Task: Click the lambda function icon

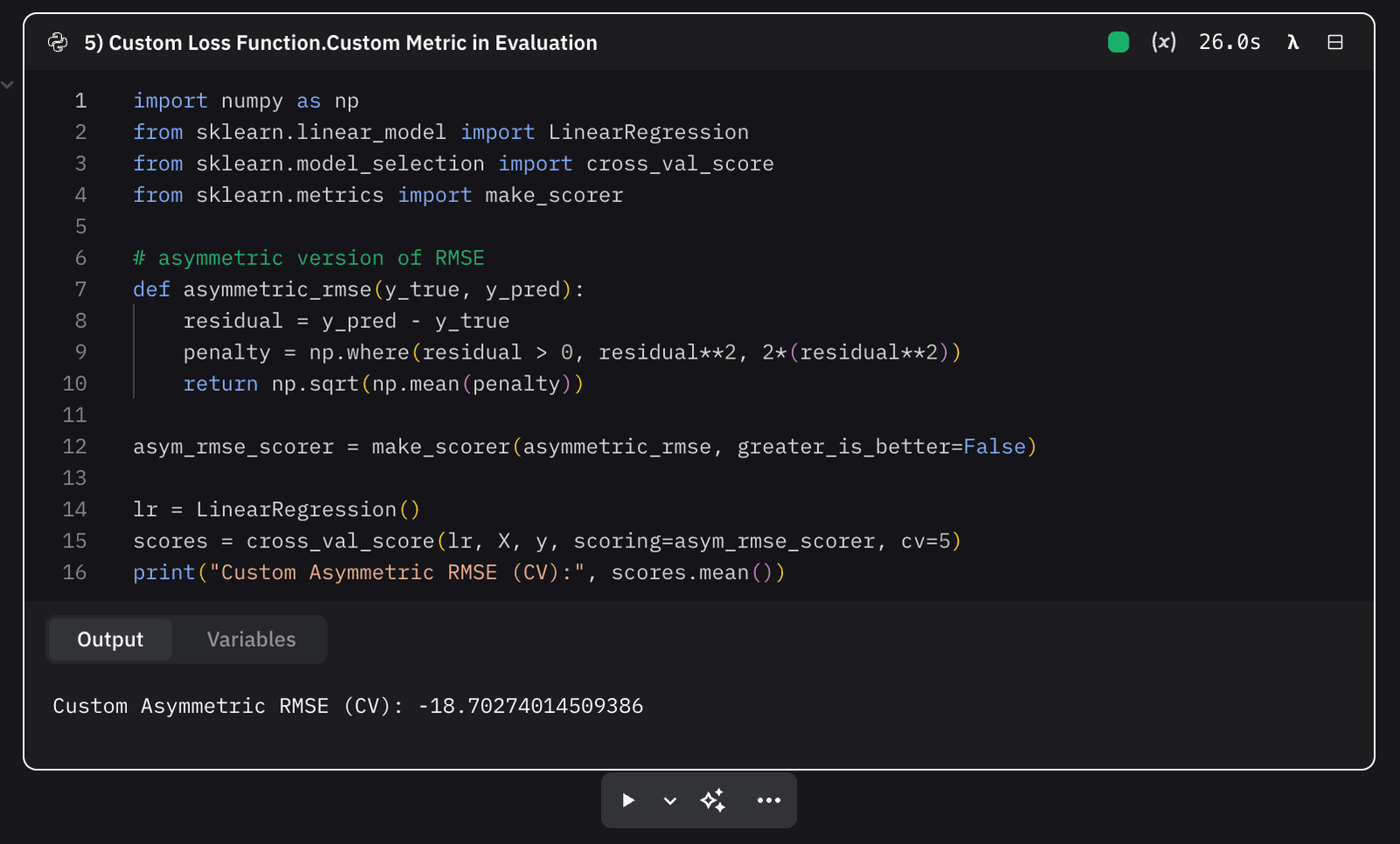Action: click(x=1292, y=42)
